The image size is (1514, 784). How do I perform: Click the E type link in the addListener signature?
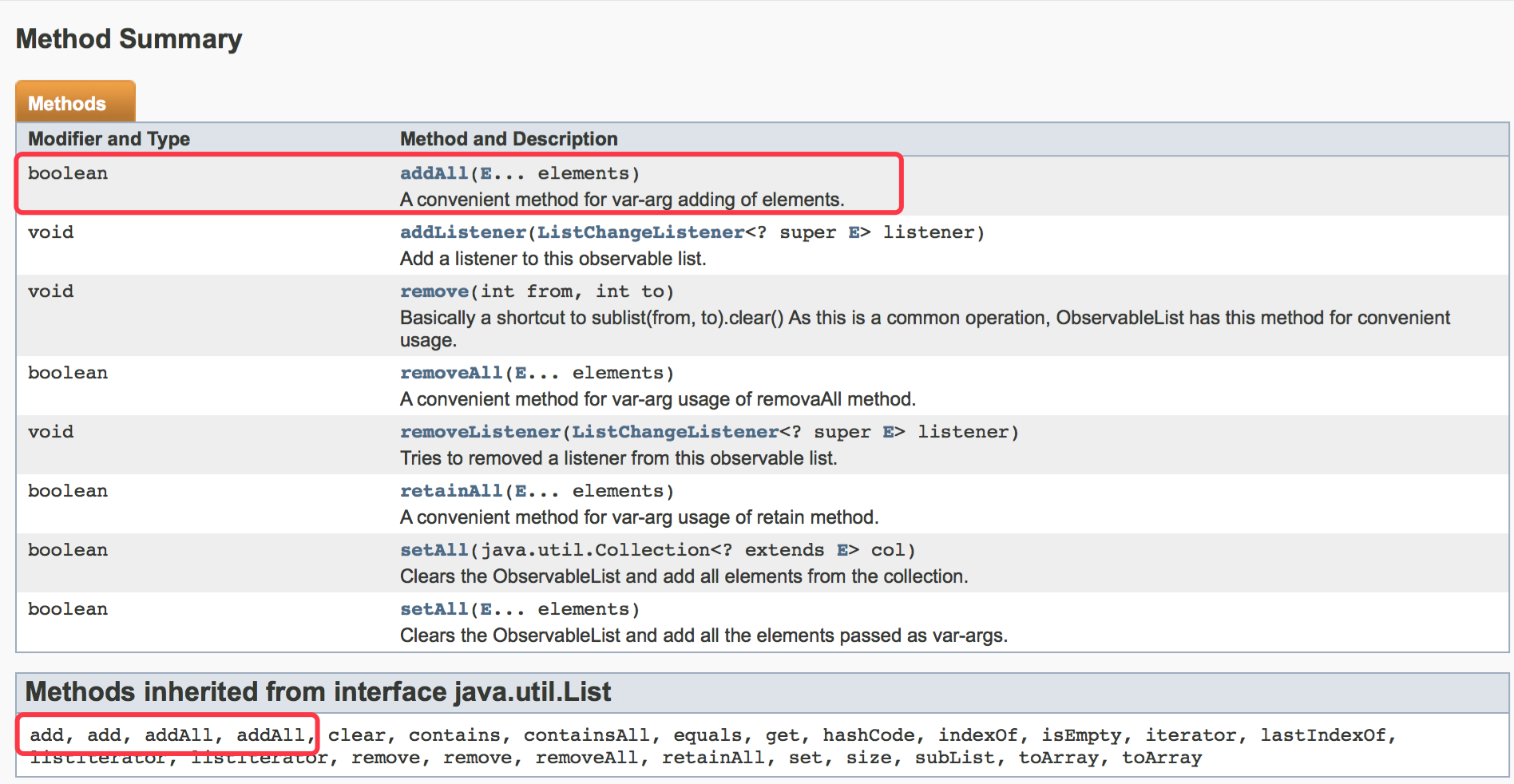click(x=854, y=232)
